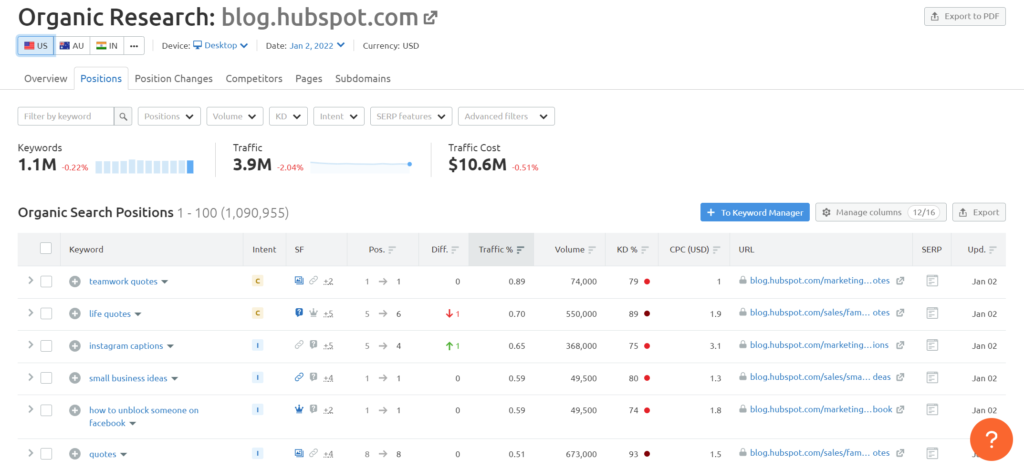Check the small business ideas row checkbox
The width and height of the screenshot is (1024, 470).
[x=46, y=378]
